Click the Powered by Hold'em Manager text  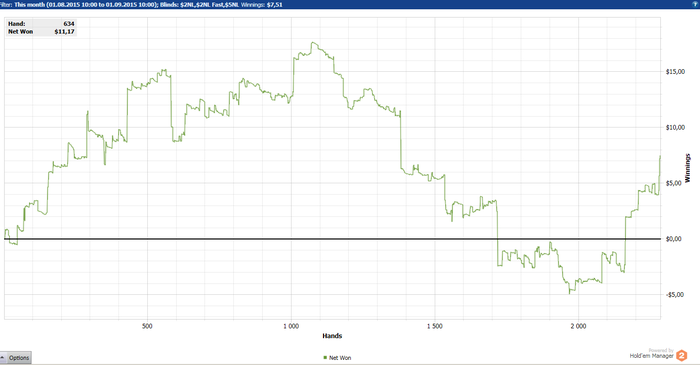tap(651, 354)
